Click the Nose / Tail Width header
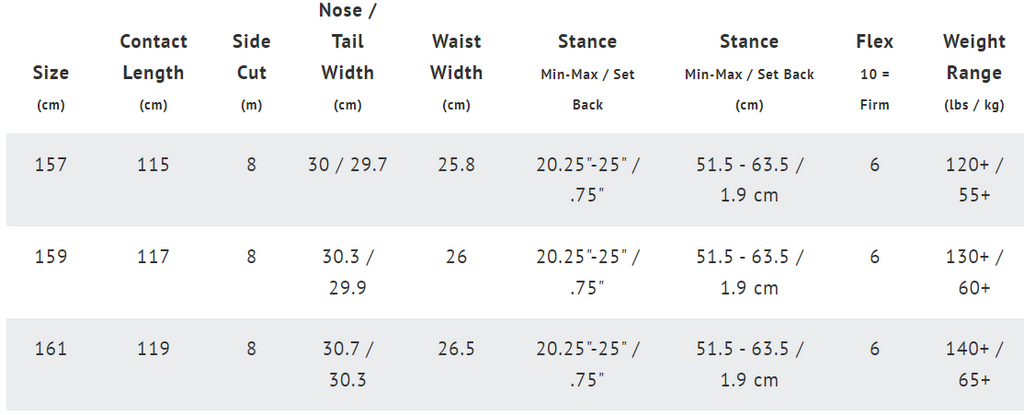 tap(347, 57)
